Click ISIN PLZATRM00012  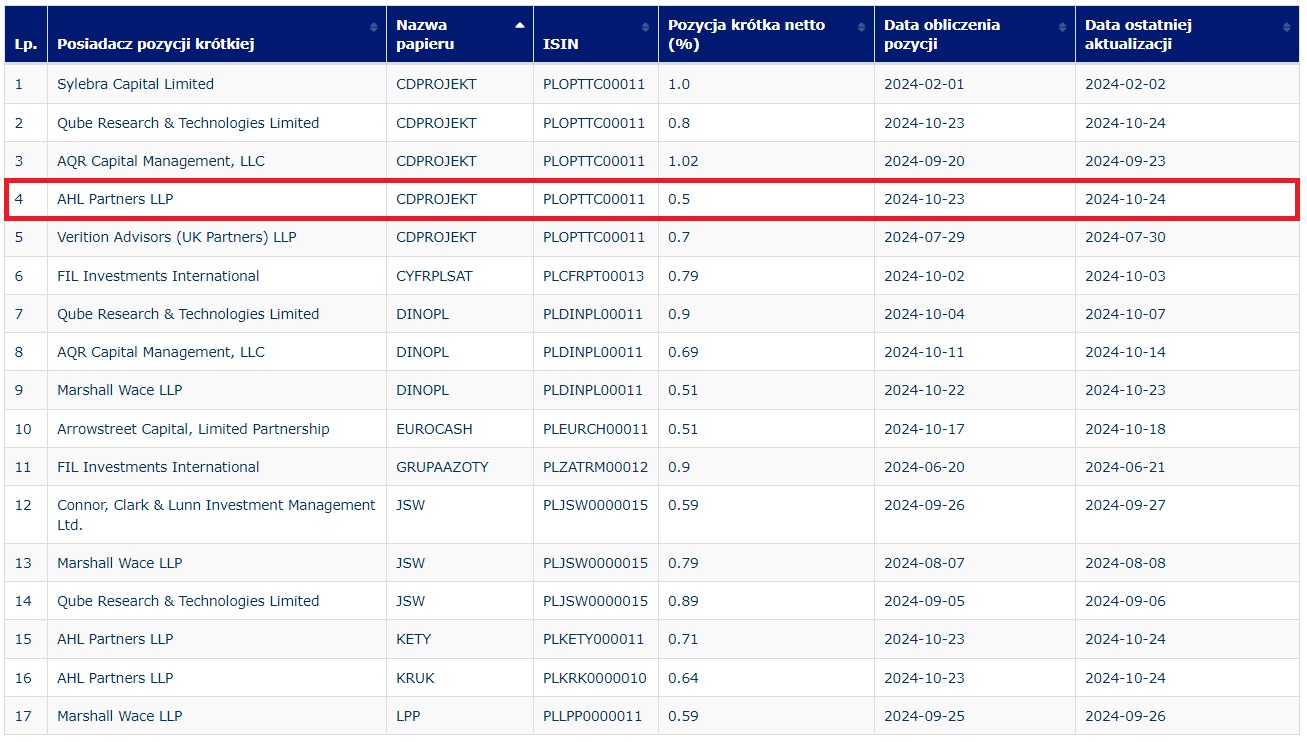coord(596,467)
